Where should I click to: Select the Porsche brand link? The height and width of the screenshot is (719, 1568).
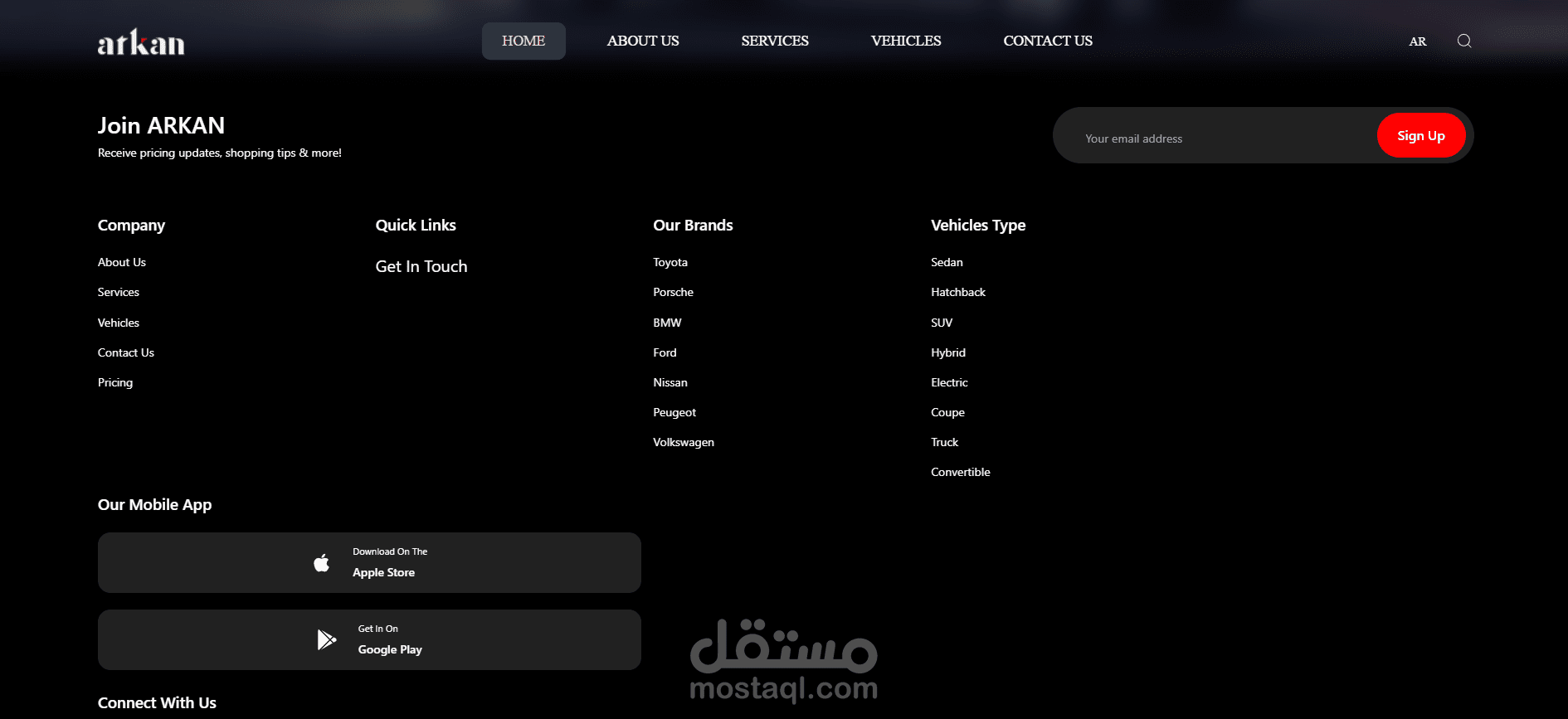(673, 292)
